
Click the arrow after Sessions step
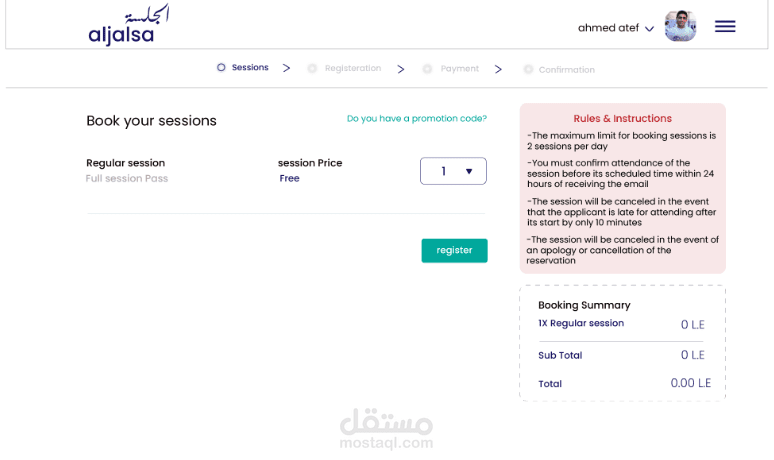click(286, 68)
